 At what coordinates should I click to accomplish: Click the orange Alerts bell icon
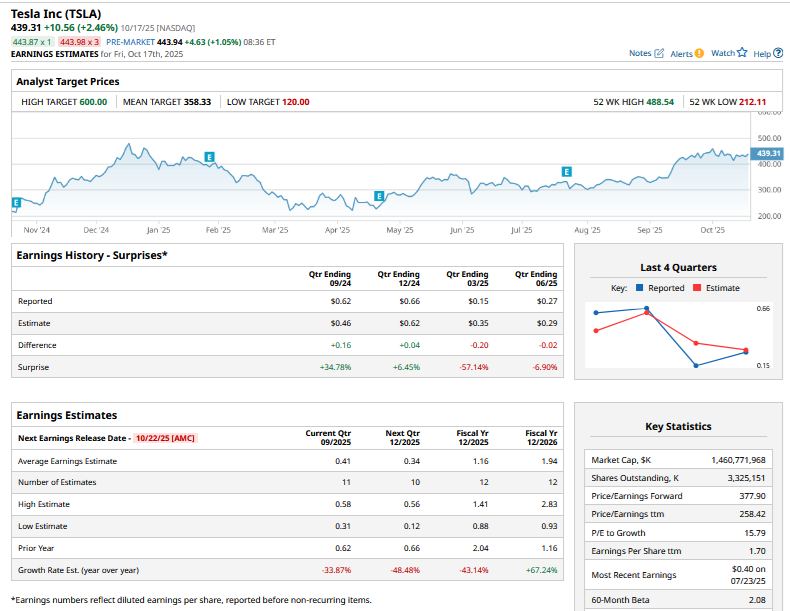pyautogui.click(x=699, y=53)
